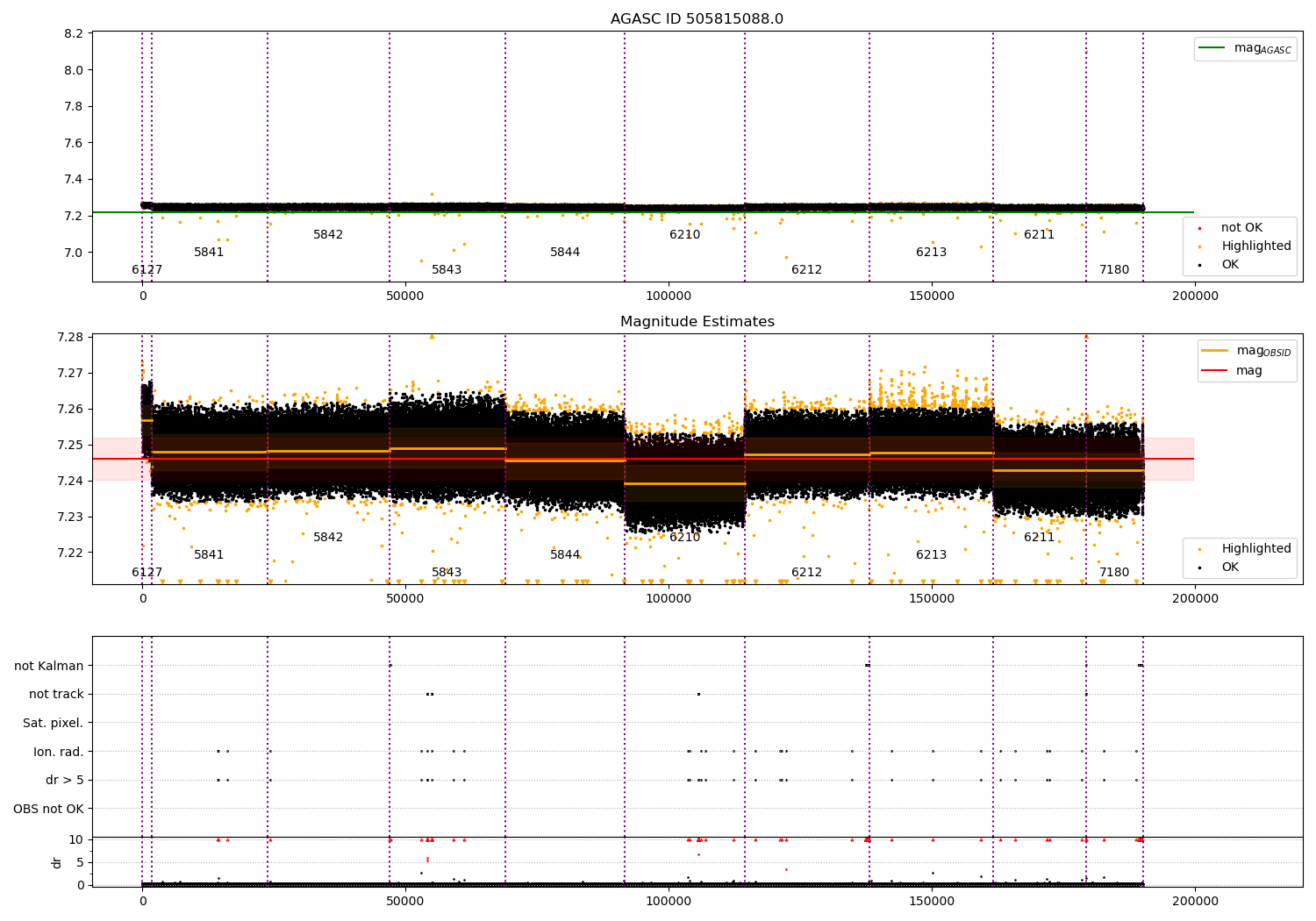
Task: Click 'OK' legend entry in top plot's lower legend
Action: tap(1219, 265)
